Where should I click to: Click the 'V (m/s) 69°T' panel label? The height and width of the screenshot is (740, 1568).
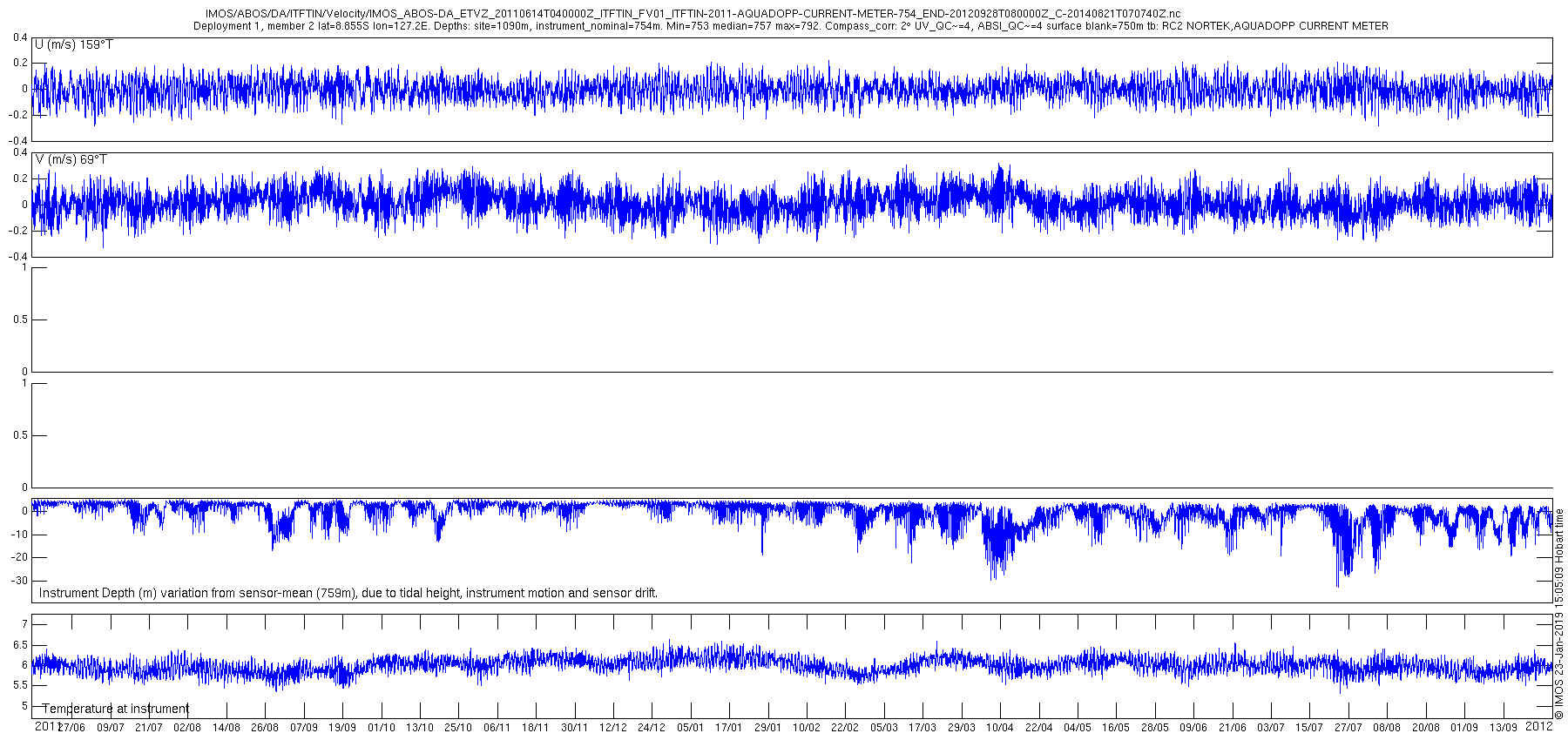click(71, 159)
